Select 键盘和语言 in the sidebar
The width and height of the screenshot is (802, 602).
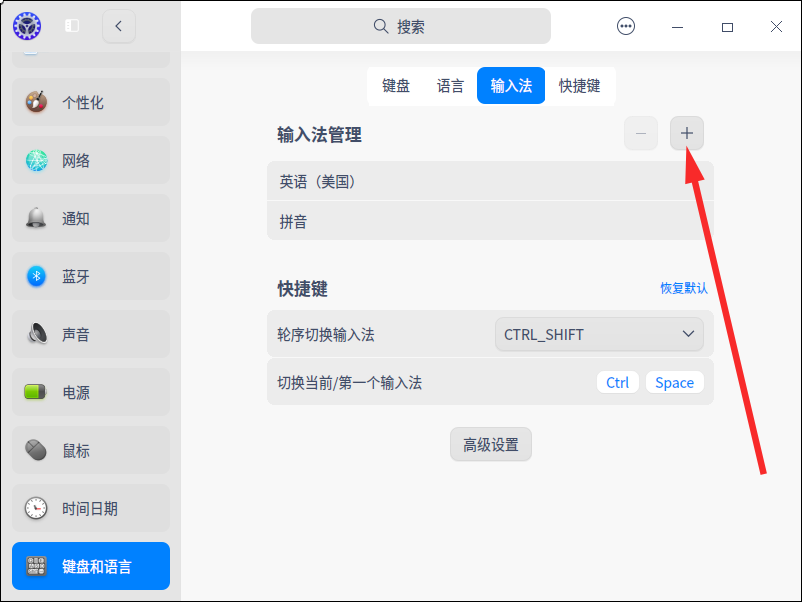[91, 566]
